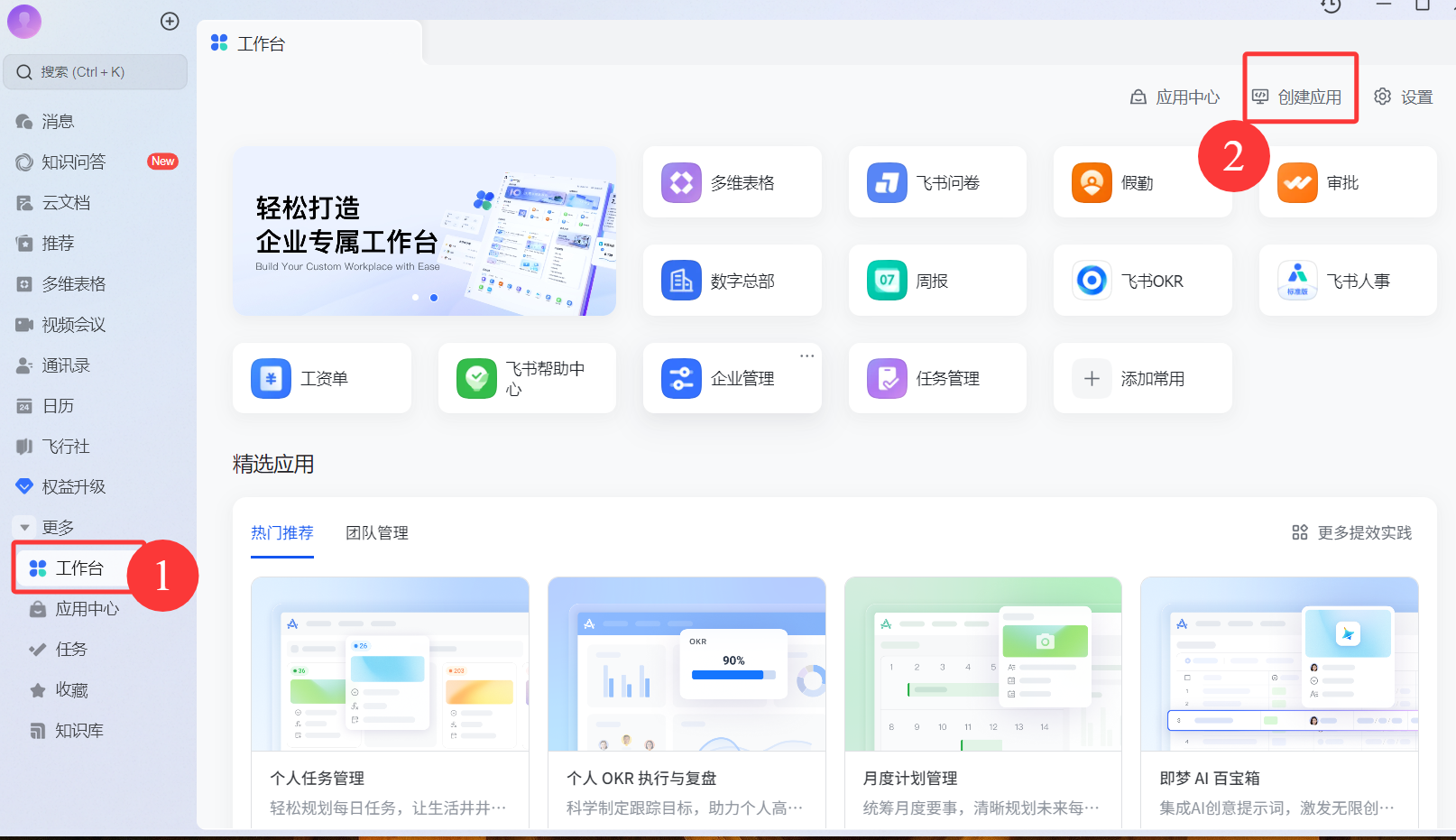The width and height of the screenshot is (1456, 840).
Task: Open 知识库 in the sidebar
Action: (x=78, y=730)
